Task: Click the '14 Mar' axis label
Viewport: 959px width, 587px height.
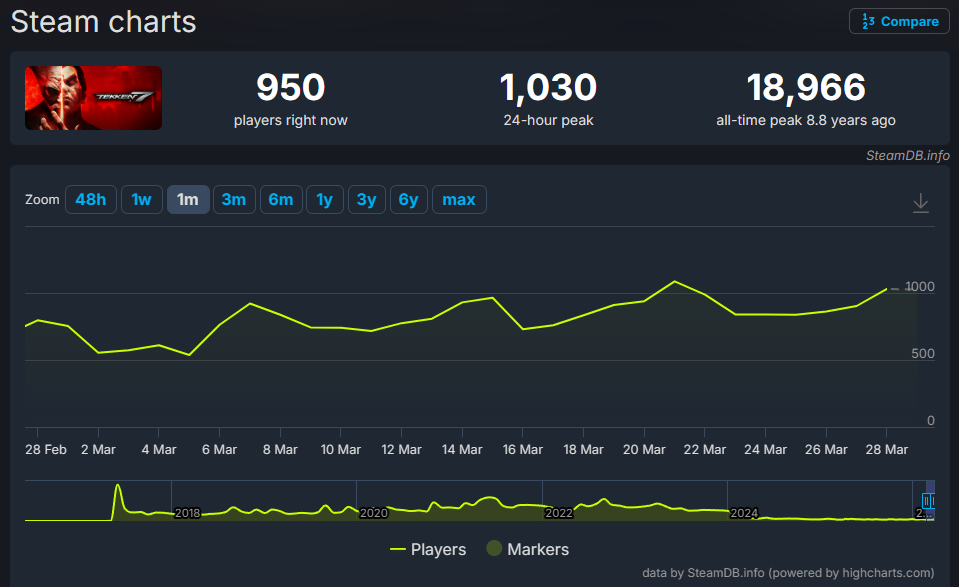Action: (462, 449)
